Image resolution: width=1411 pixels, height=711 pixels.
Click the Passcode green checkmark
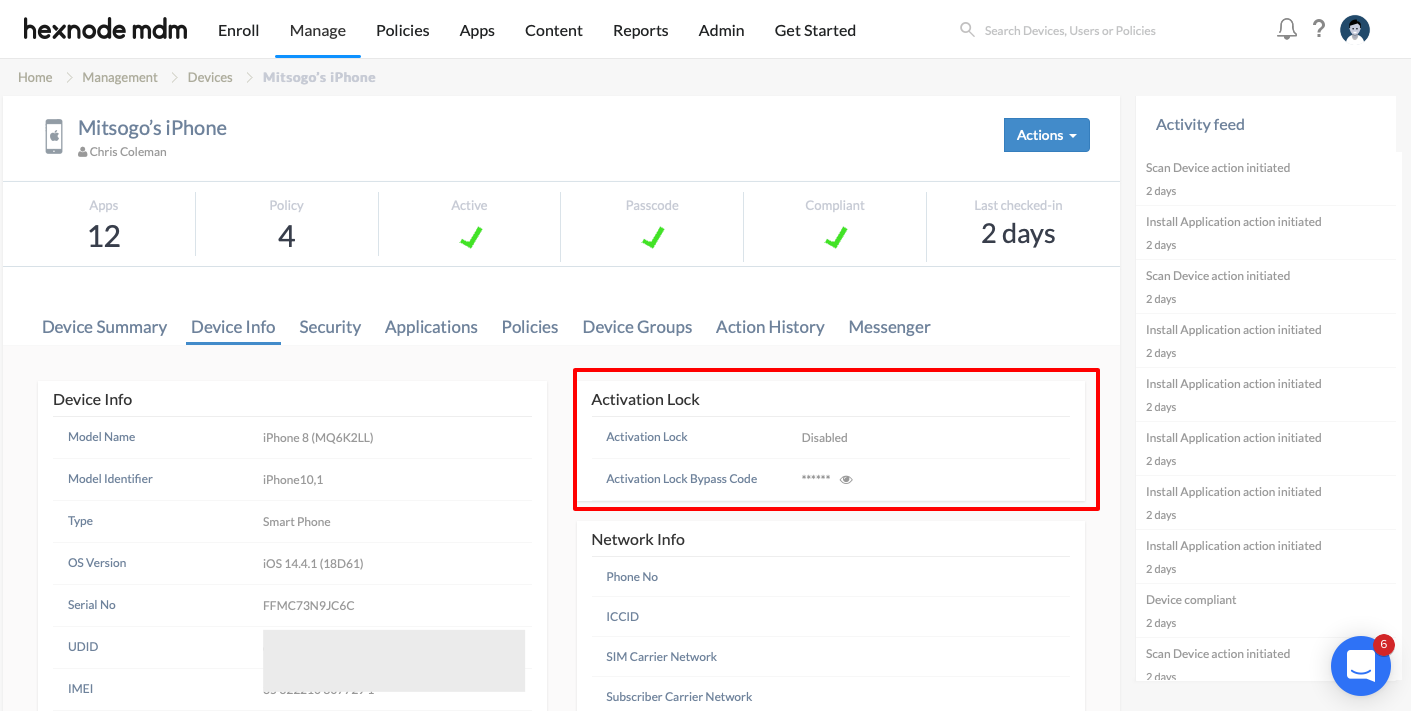point(652,237)
